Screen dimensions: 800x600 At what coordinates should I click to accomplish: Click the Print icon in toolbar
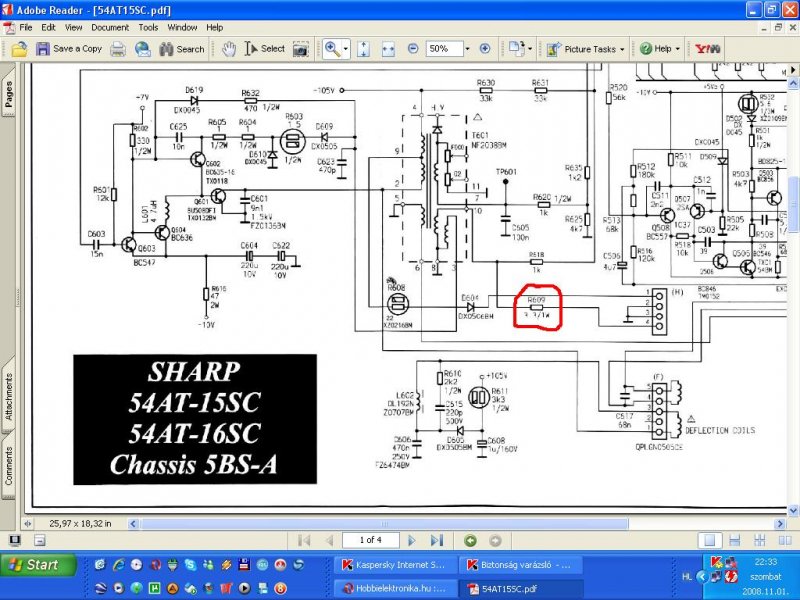click(x=118, y=49)
